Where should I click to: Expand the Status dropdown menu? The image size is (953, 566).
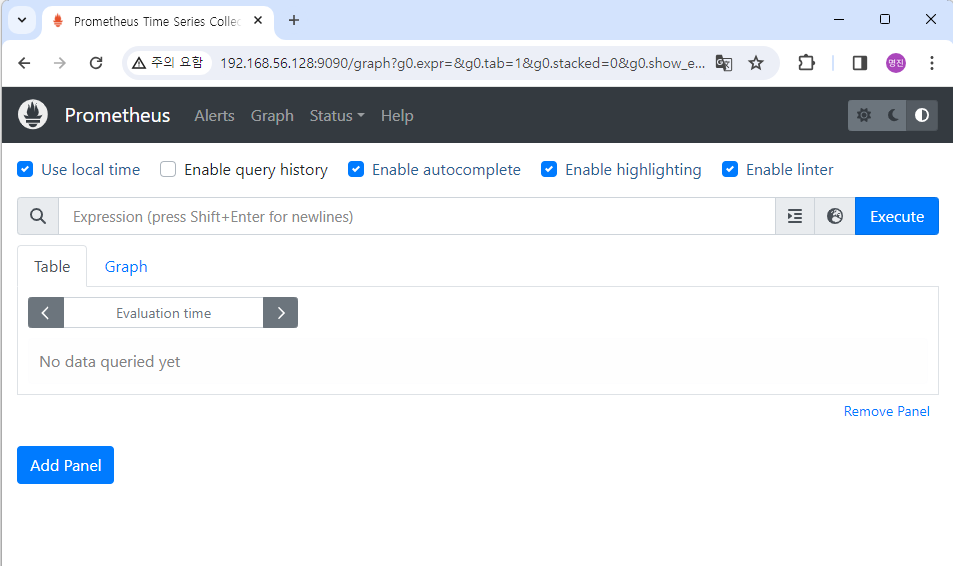(x=337, y=116)
